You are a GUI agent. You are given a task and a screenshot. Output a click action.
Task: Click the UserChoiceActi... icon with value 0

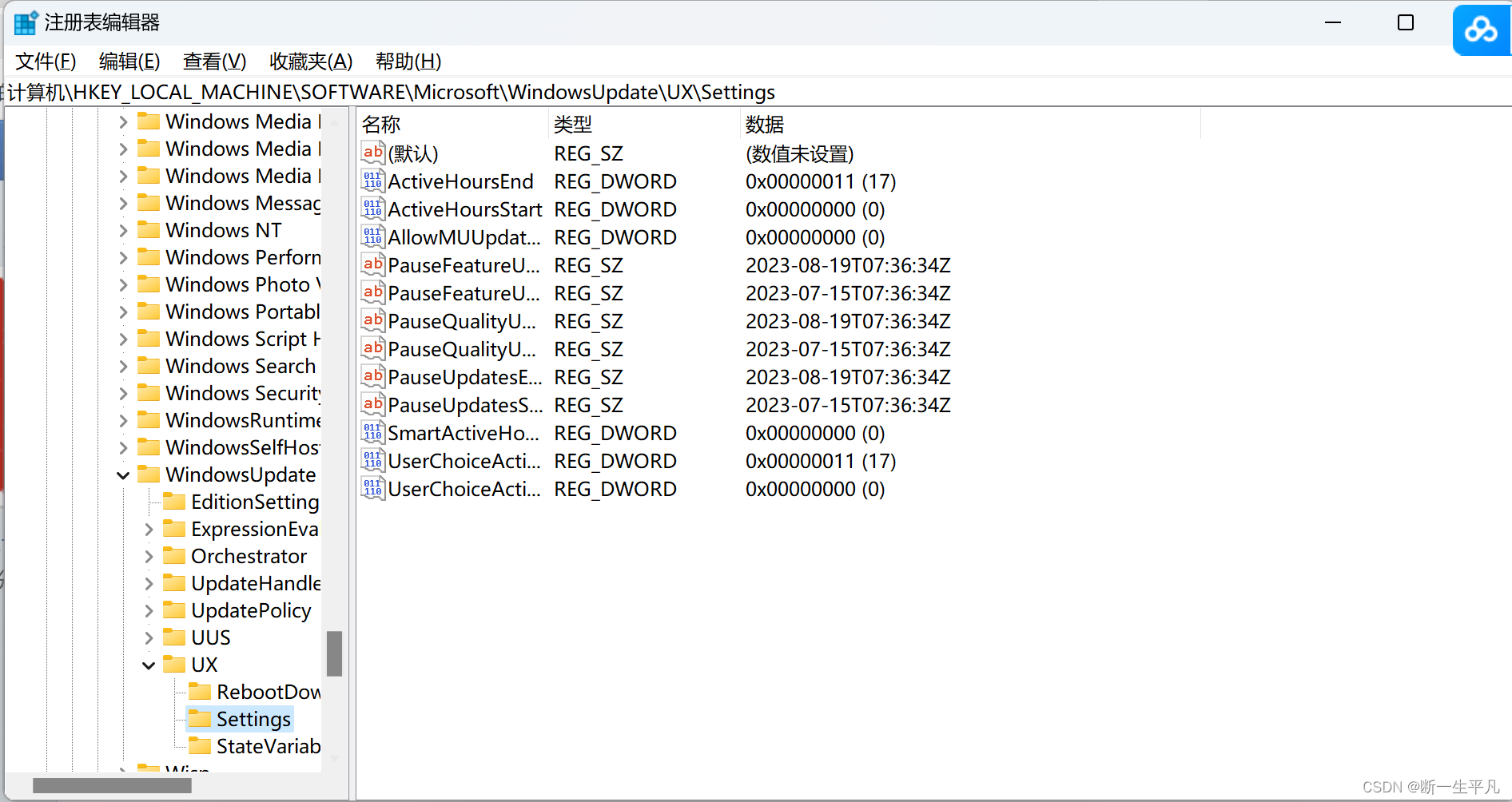373,489
